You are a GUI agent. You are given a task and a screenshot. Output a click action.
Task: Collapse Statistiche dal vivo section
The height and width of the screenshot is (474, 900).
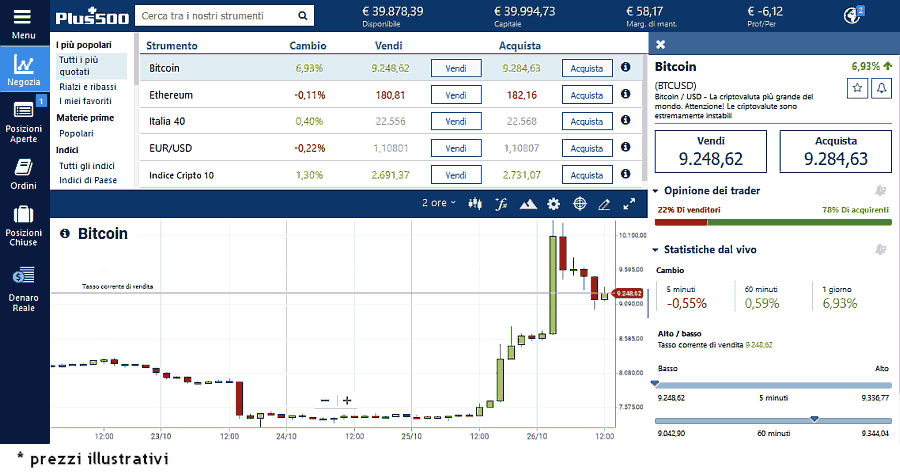(x=655, y=249)
